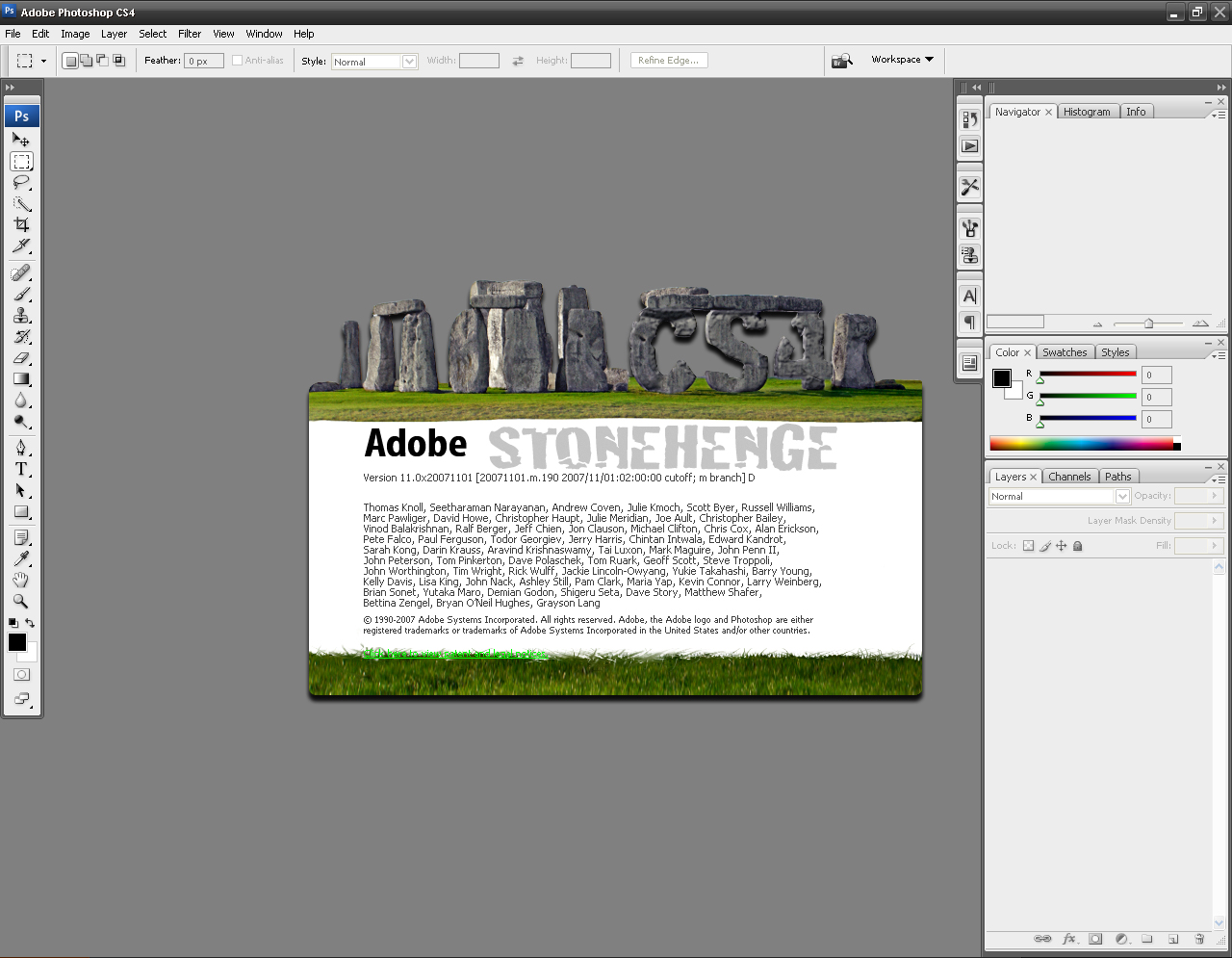Pick the Clone Stamp tool
The image size is (1232, 958).
tap(21, 316)
